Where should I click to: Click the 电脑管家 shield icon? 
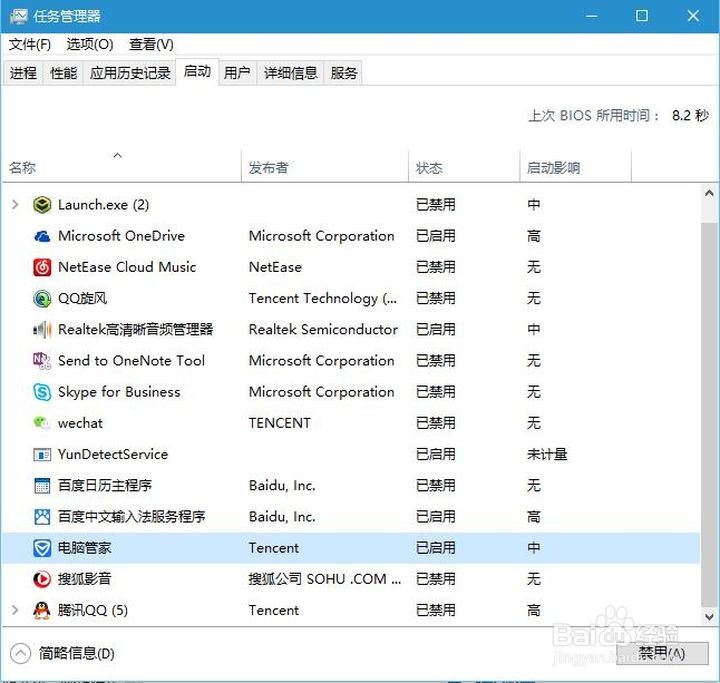[42, 548]
